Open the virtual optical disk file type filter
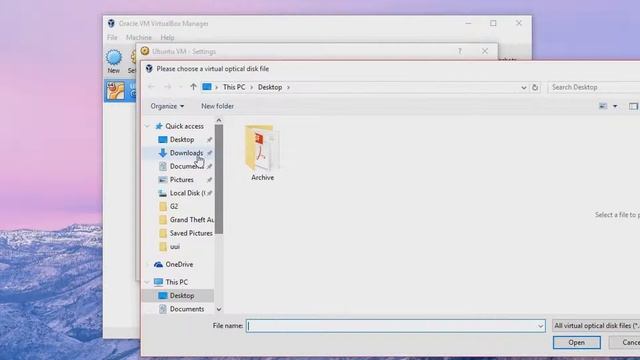This screenshot has width=640, height=360. (x=596, y=326)
